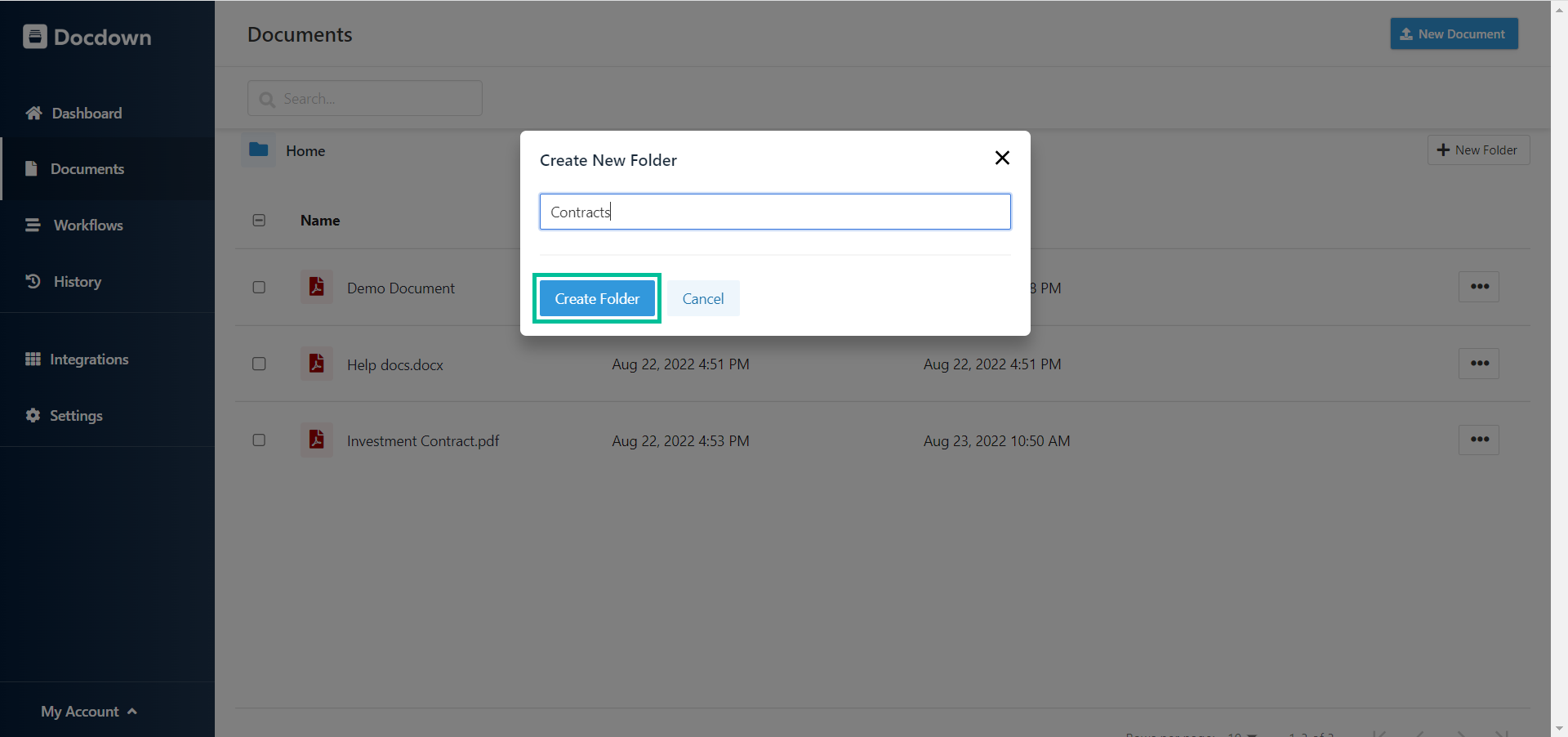Screen dimensions: 1568x737
Task: Open the three-dot menu for Demo Document
Action: point(1479,287)
